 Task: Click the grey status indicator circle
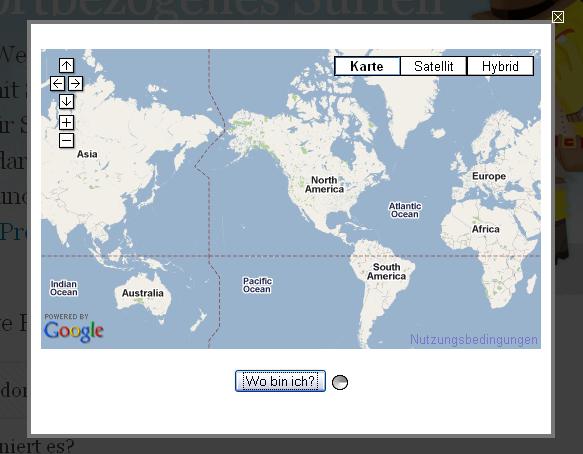pyautogui.click(x=340, y=383)
